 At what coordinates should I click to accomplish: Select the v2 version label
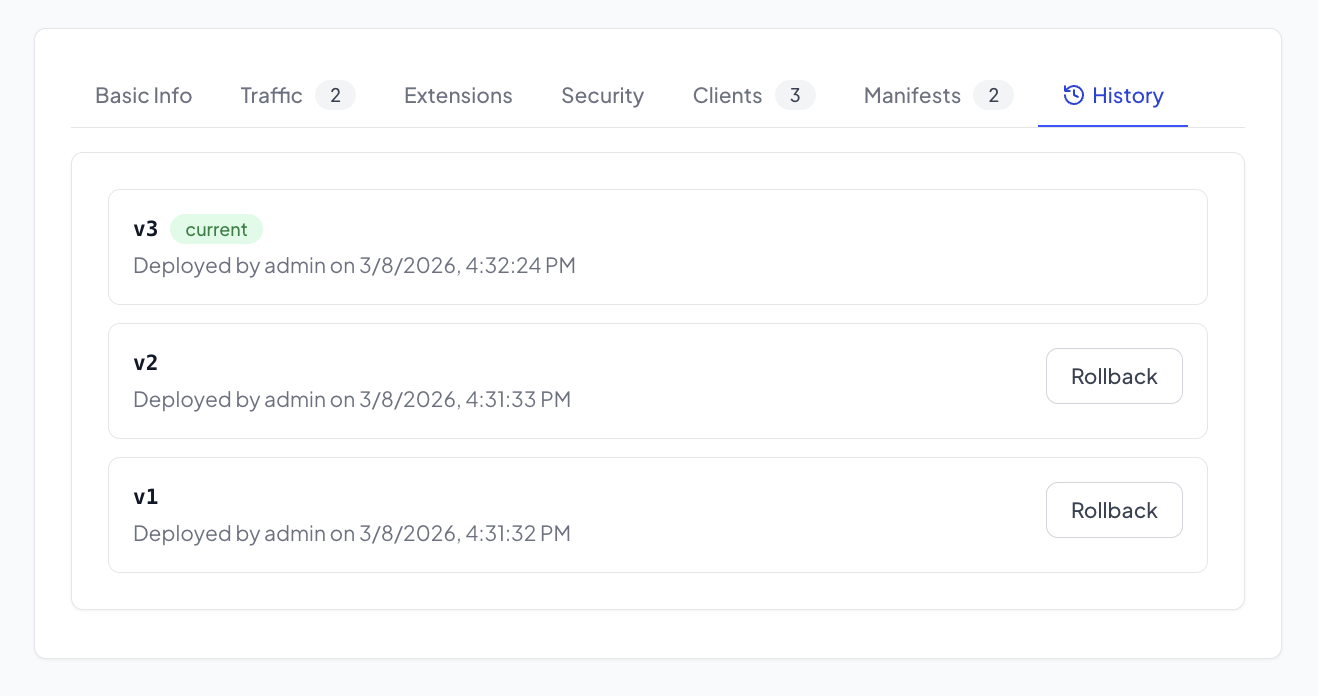(146, 362)
